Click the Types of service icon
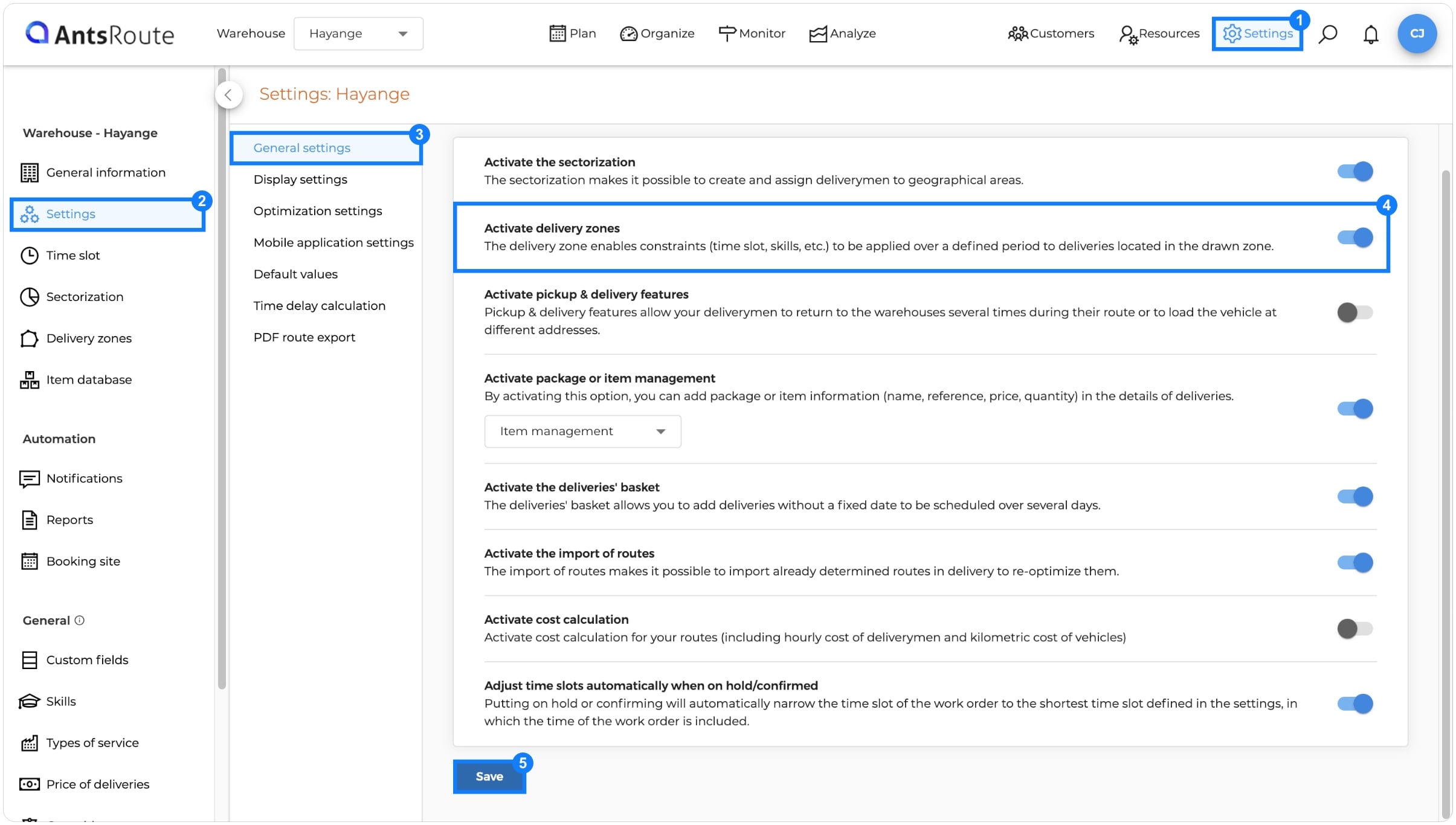1456x825 pixels. click(29, 743)
